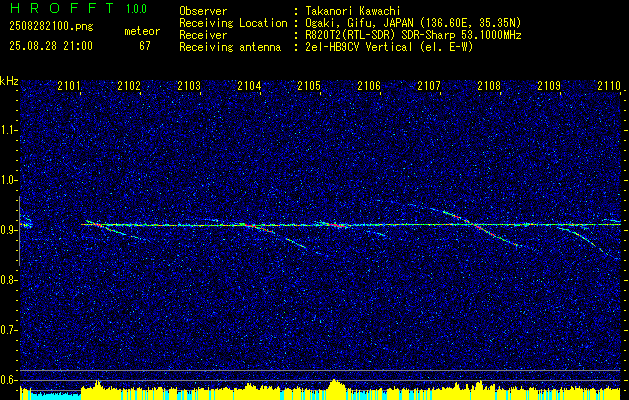Click the 2102 time marker
The width and height of the screenshot is (629, 400).
(x=129, y=86)
